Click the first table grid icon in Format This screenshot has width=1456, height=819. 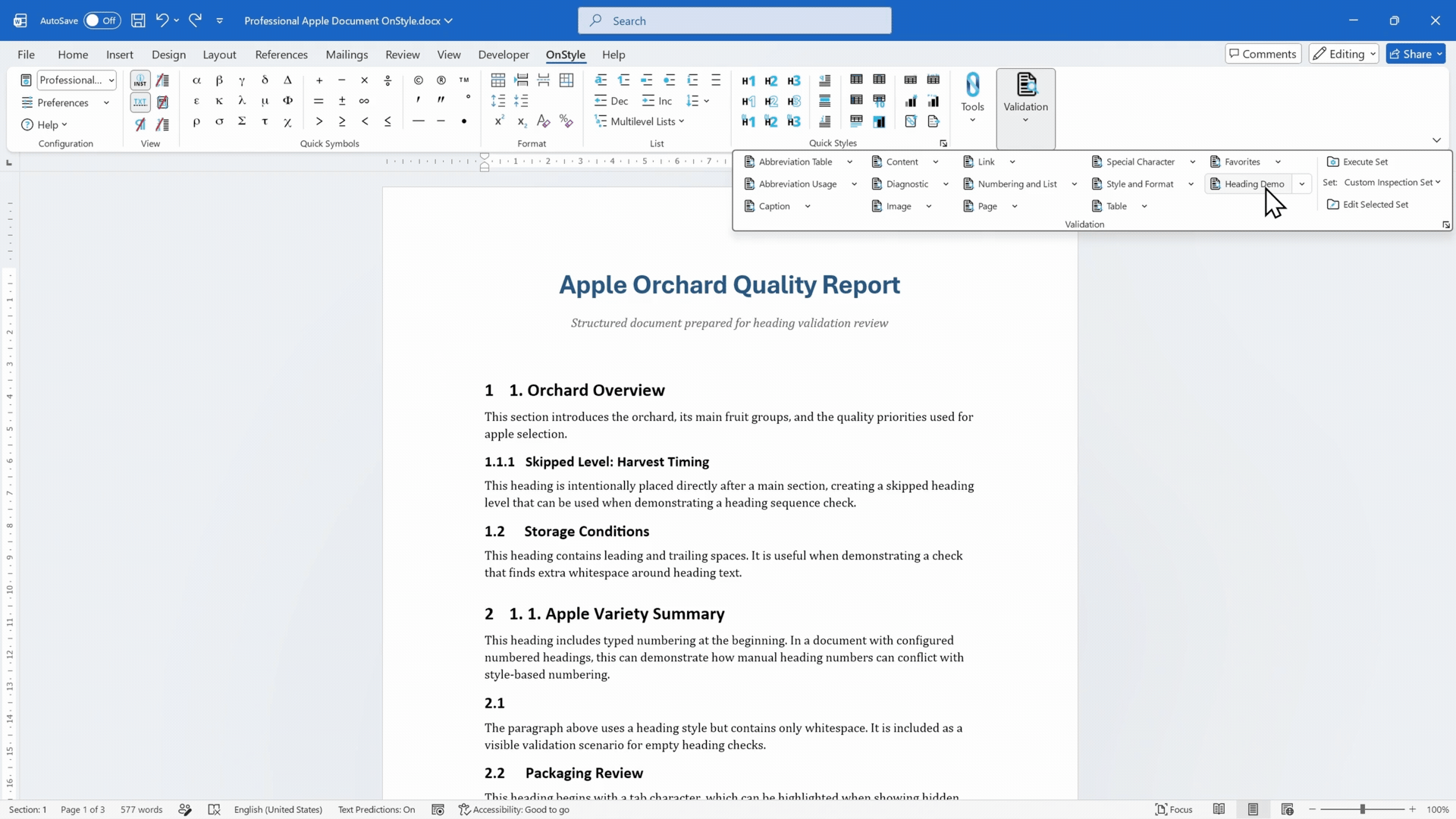[498, 80]
